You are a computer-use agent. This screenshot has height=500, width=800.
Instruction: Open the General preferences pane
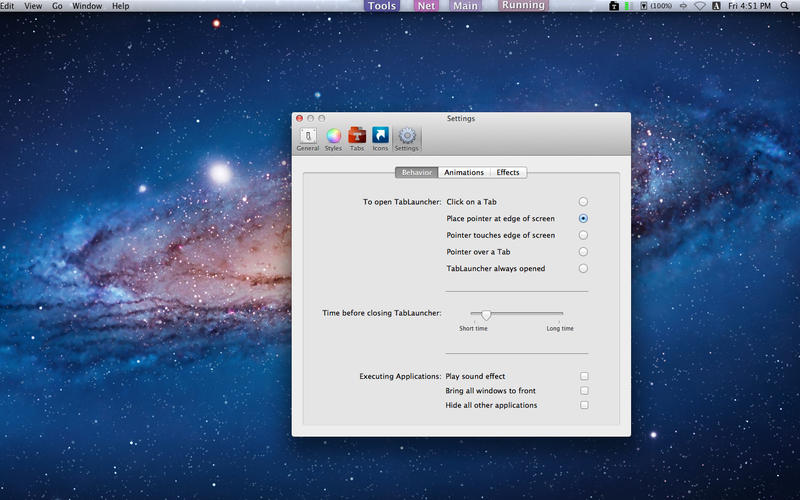coord(307,137)
